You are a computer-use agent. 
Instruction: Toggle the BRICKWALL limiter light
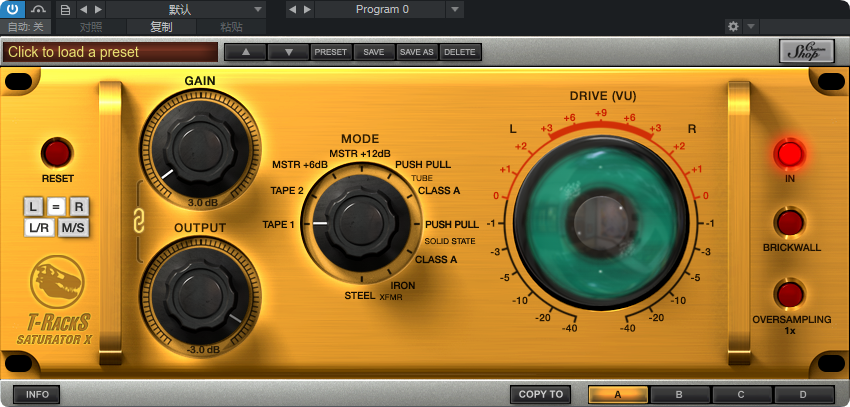(x=790, y=223)
